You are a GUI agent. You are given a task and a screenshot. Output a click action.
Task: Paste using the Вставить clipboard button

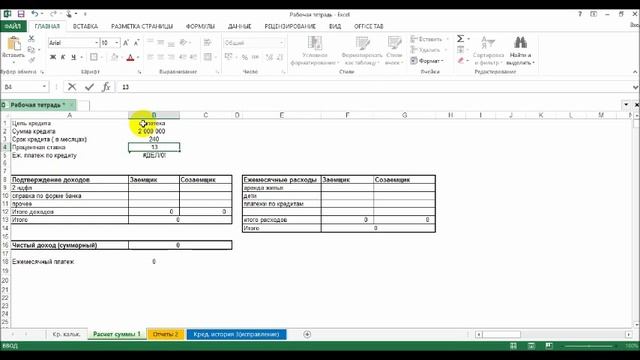pyautogui.click(x=13, y=49)
